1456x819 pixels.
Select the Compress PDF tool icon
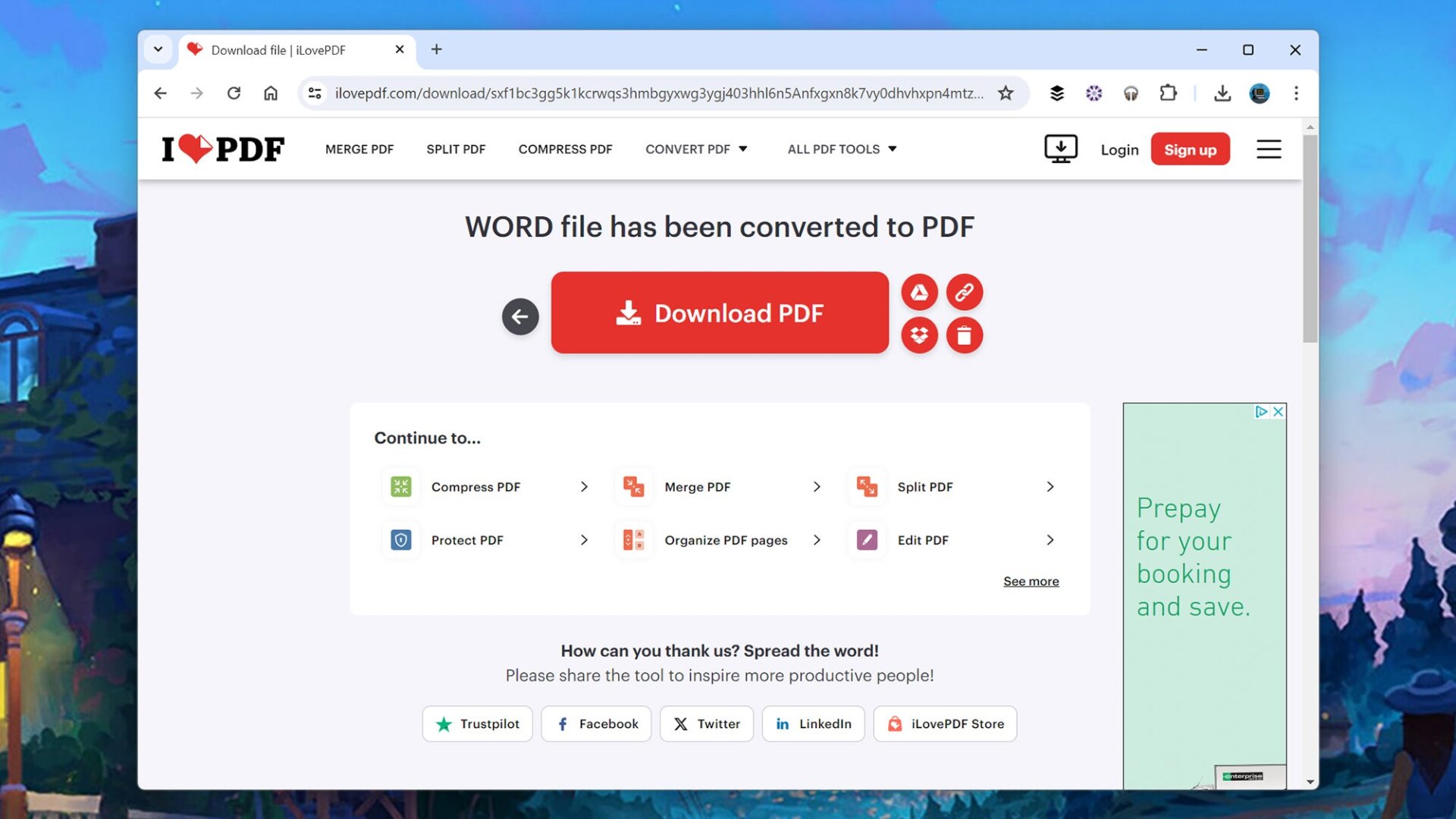400,486
